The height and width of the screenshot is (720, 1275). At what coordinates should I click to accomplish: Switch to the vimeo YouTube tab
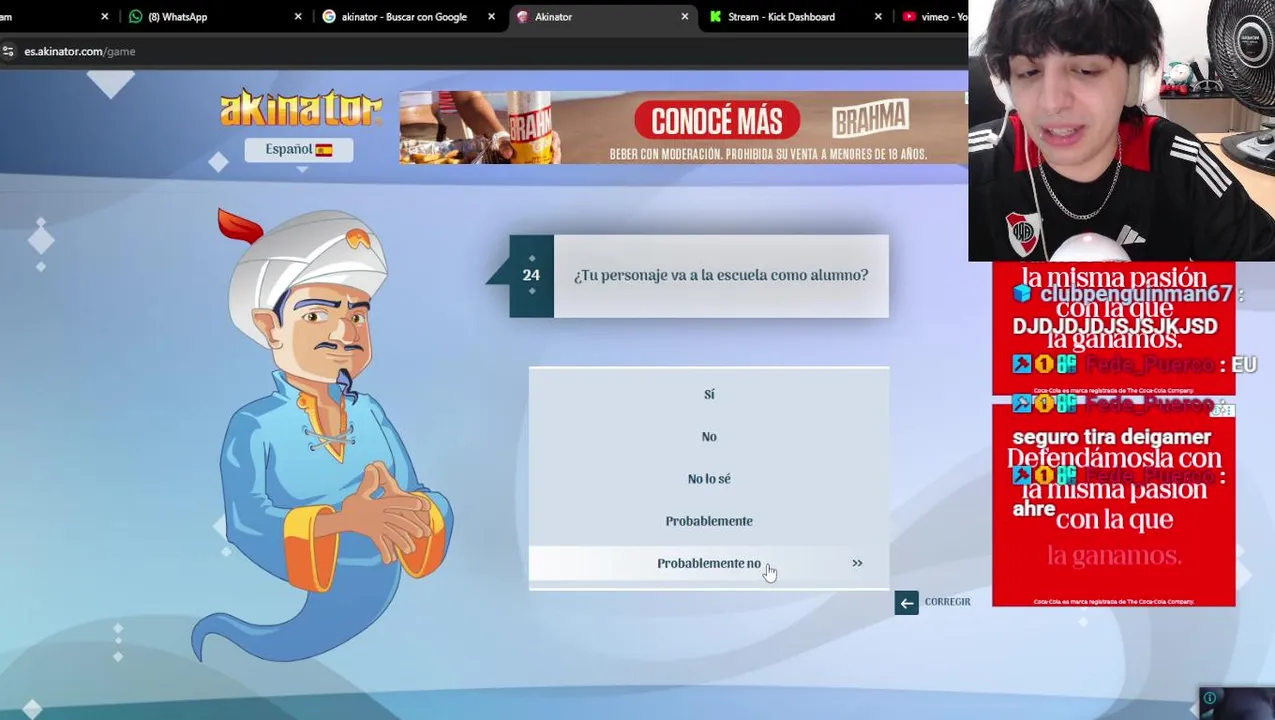[932, 17]
